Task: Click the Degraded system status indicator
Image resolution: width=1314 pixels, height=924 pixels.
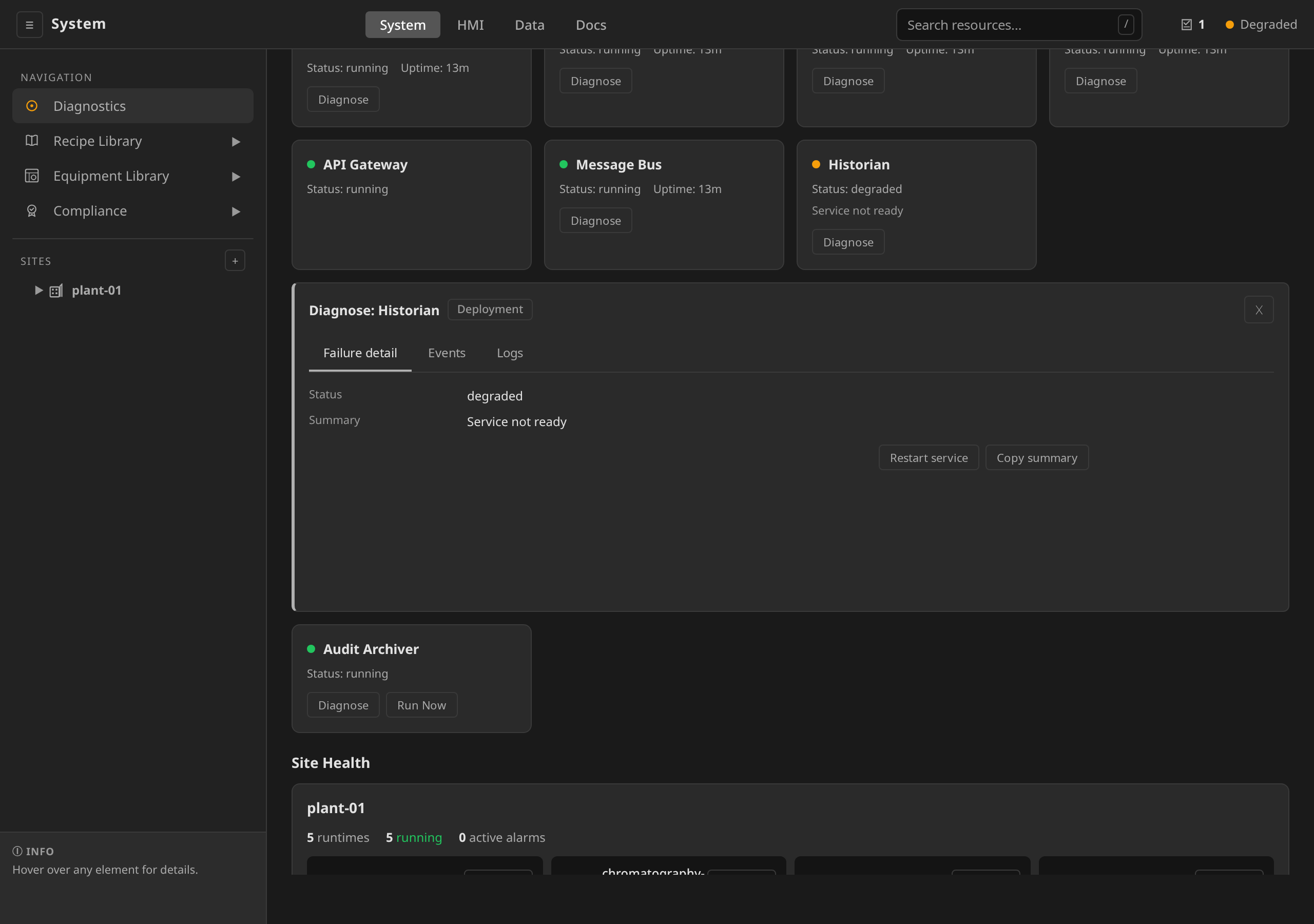Action: point(1261,25)
